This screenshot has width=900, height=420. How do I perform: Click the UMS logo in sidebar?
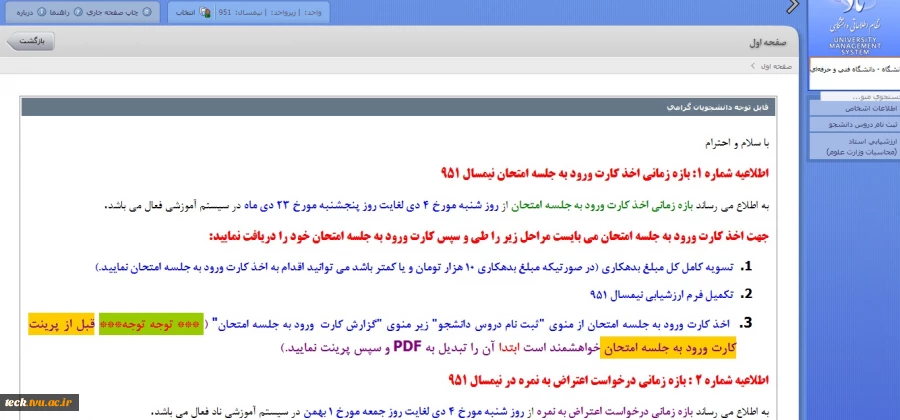[x=854, y=28]
